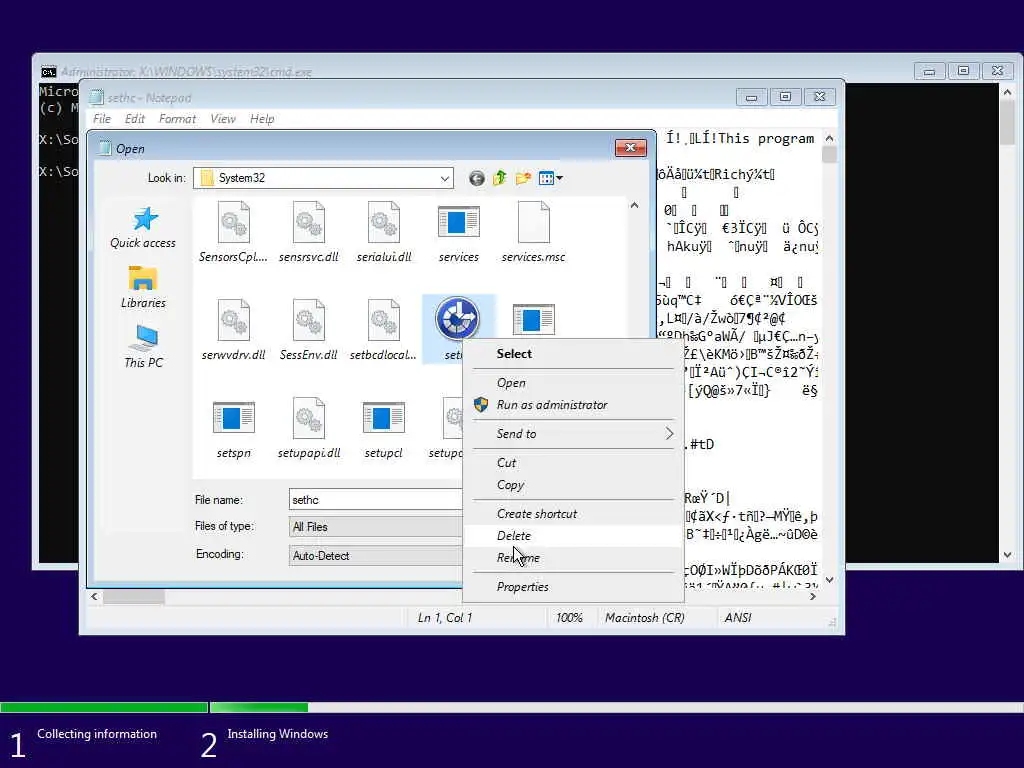Click the File name input field
The image size is (1024, 768).
(x=376, y=500)
